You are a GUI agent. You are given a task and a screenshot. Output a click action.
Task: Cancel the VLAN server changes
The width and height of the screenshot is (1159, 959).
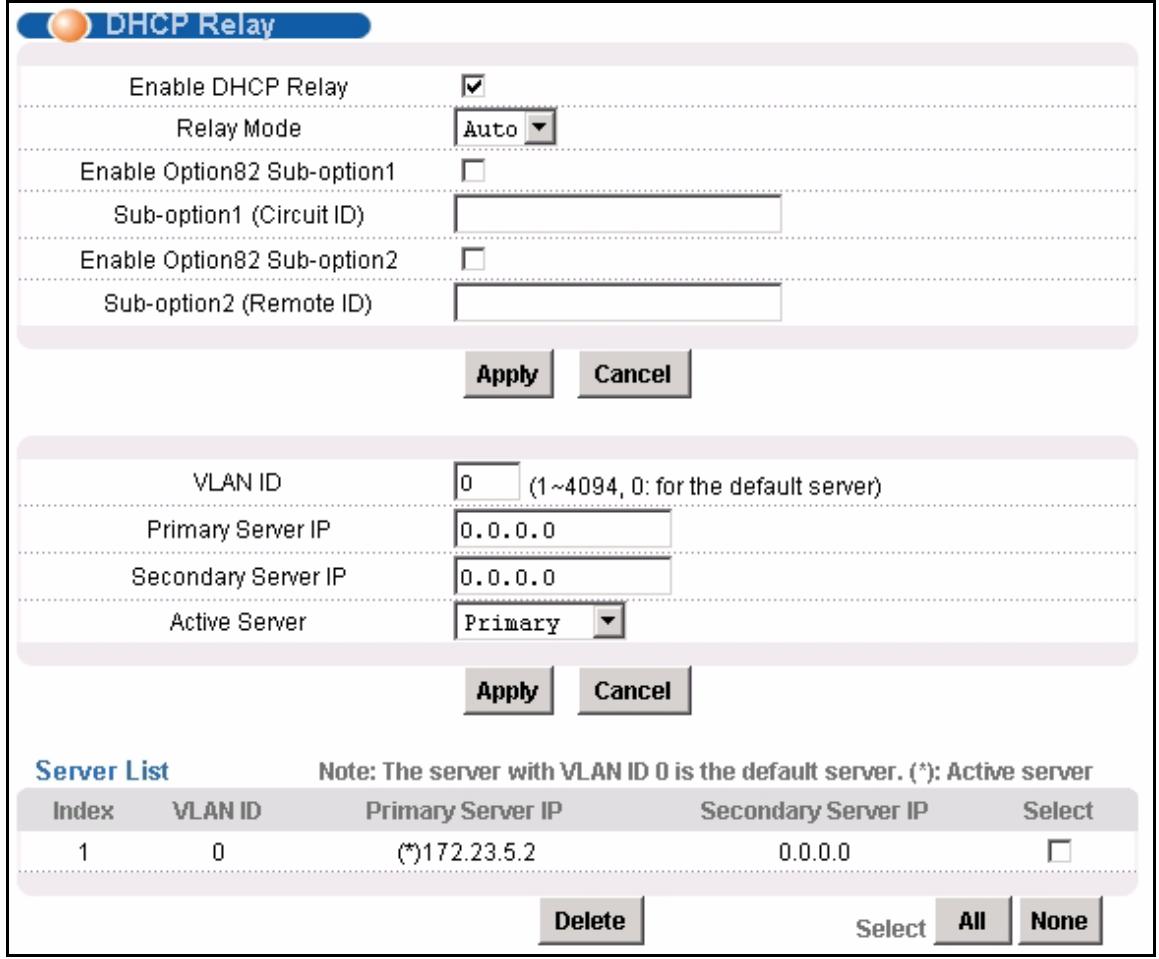pyautogui.click(x=633, y=691)
